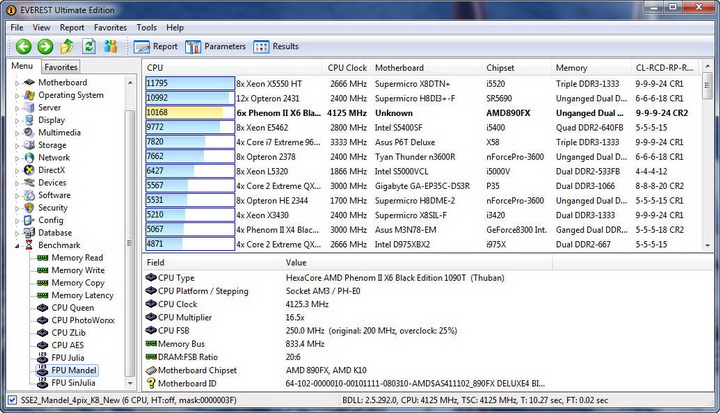Sort by Motherboard column header
Image resolution: width=720 pixels, height=413 pixels.
[x=427, y=68]
